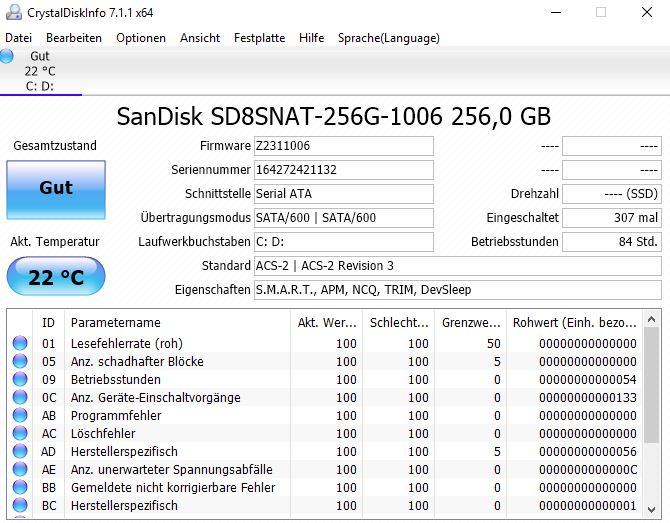Open the Bearbeiten menu
This screenshot has width=670, height=523.
pyautogui.click(x=74, y=38)
